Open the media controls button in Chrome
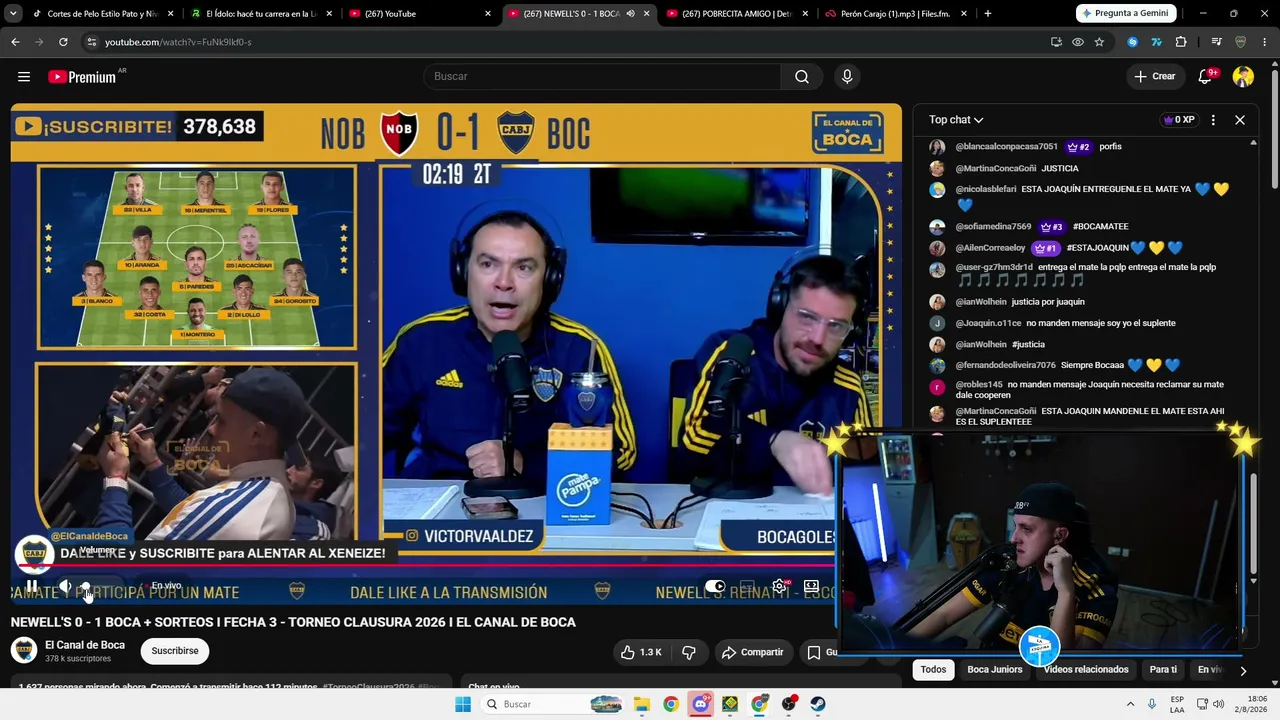The height and width of the screenshot is (720, 1280). pos(1216,42)
